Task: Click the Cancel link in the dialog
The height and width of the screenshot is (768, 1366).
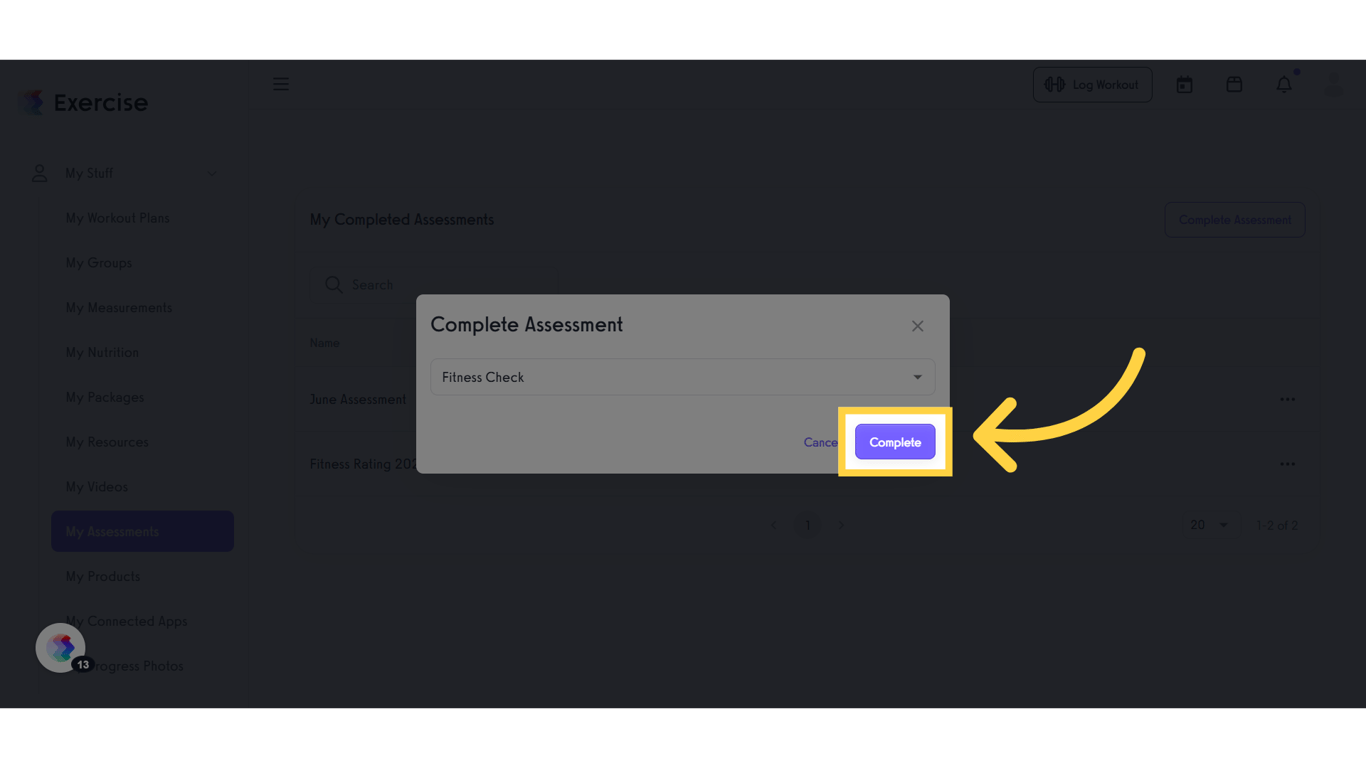Action: point(820,442)
